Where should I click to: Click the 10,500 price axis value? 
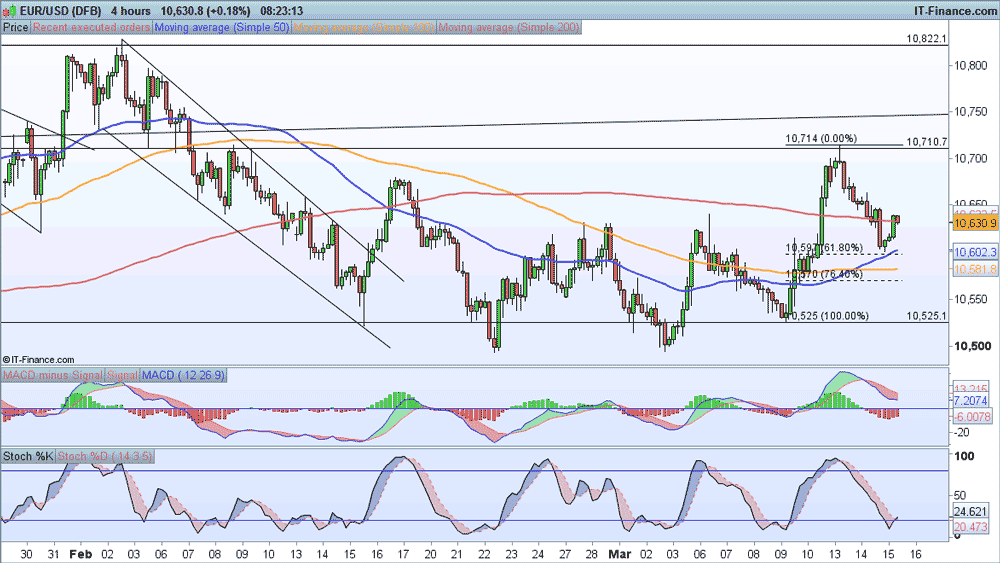971,346
